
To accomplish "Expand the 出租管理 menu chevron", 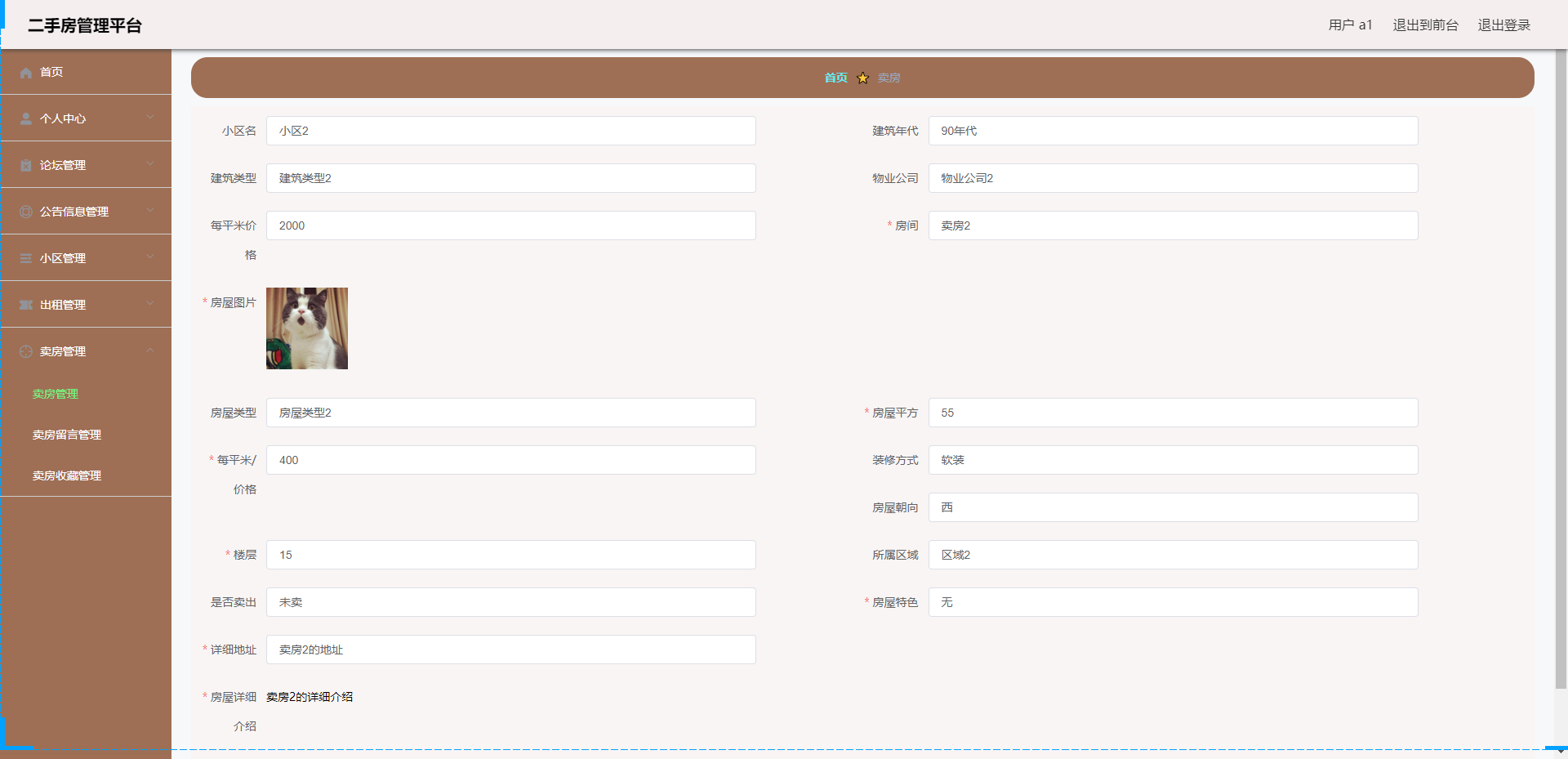I will coord(150,304).
